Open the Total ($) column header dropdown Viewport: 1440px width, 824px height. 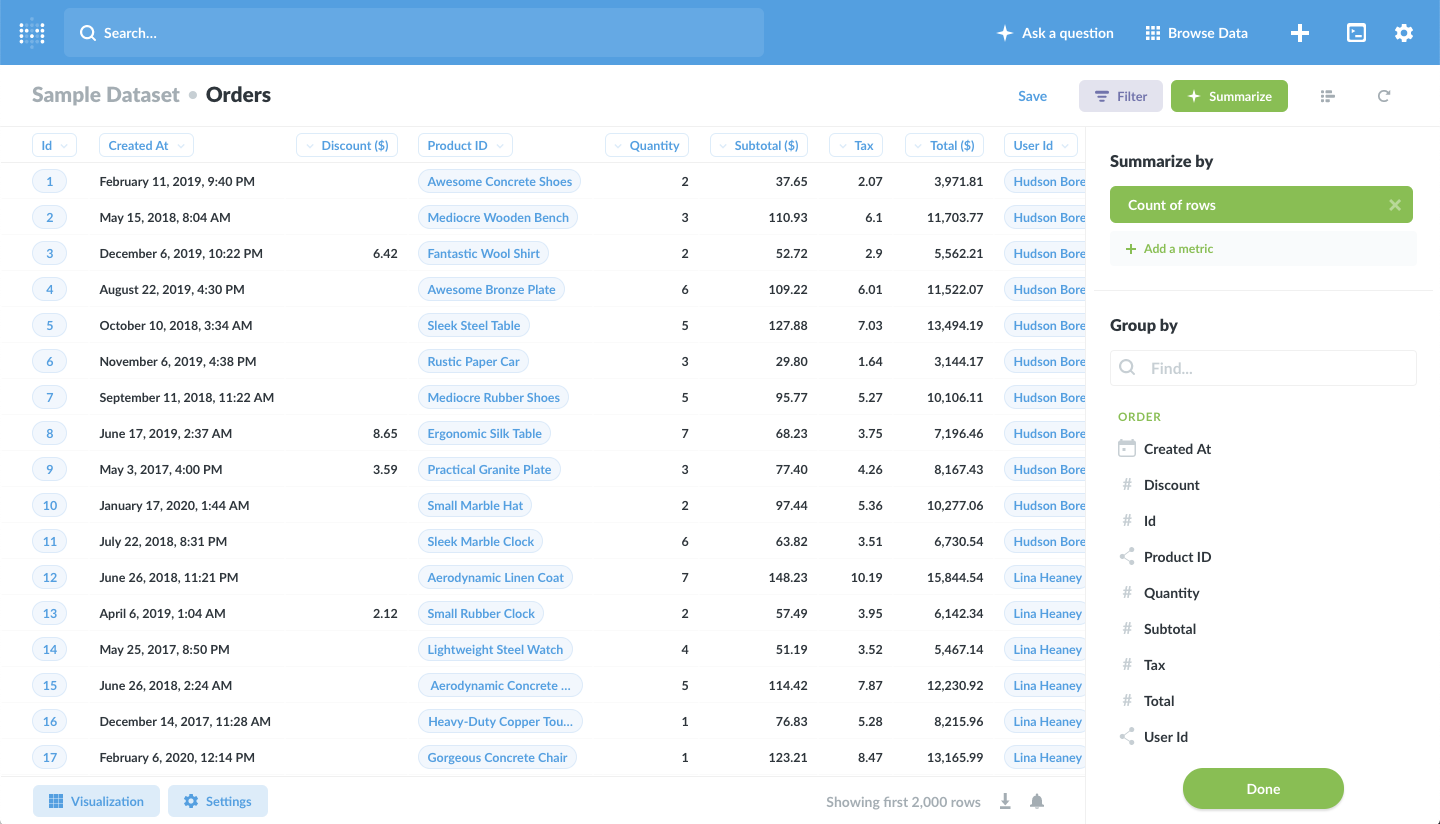pyautogui.click(x=944, y=146)
